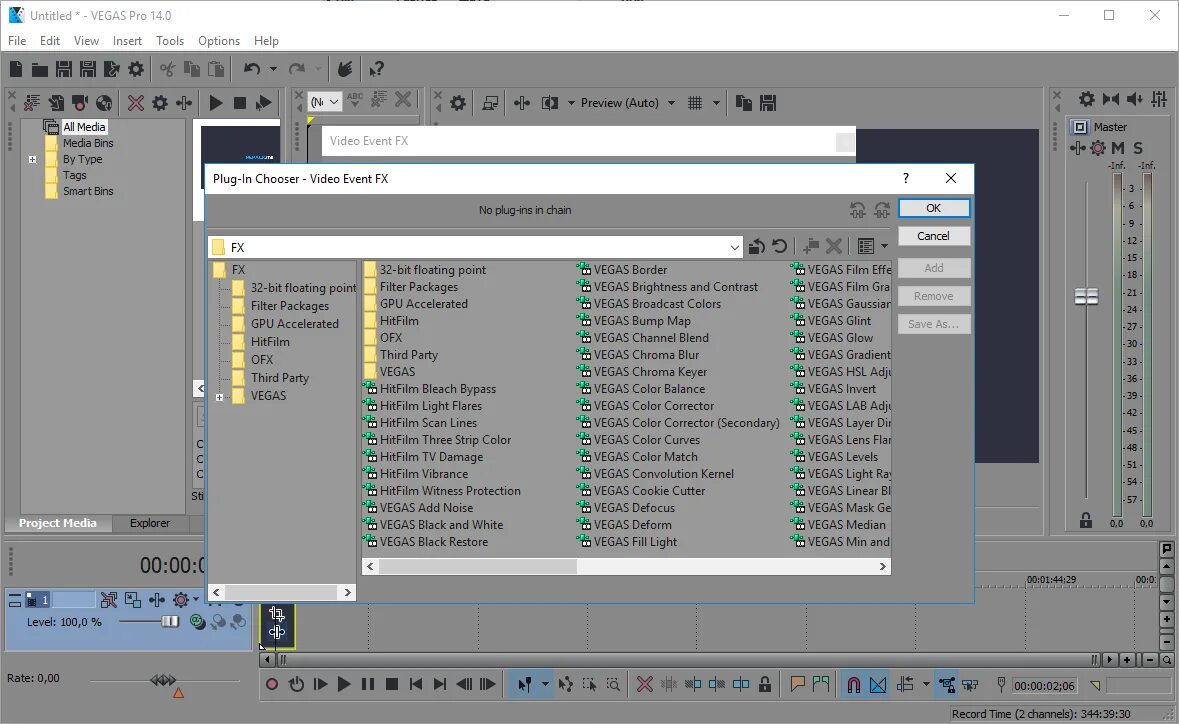Open Video Preview properties gear icon
This screenshot has width=1179, height=724.
[x=458, y=103]
